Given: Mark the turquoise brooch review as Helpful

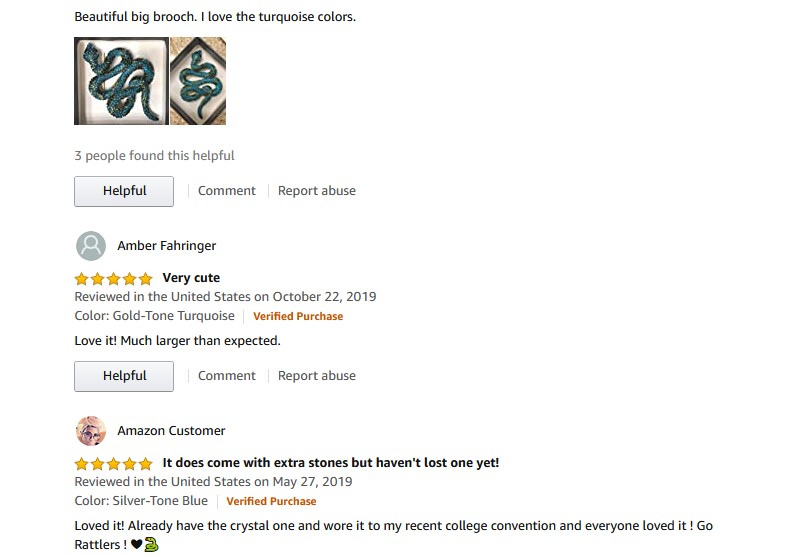Looking at the screenshot, I should tap(124, 191).
